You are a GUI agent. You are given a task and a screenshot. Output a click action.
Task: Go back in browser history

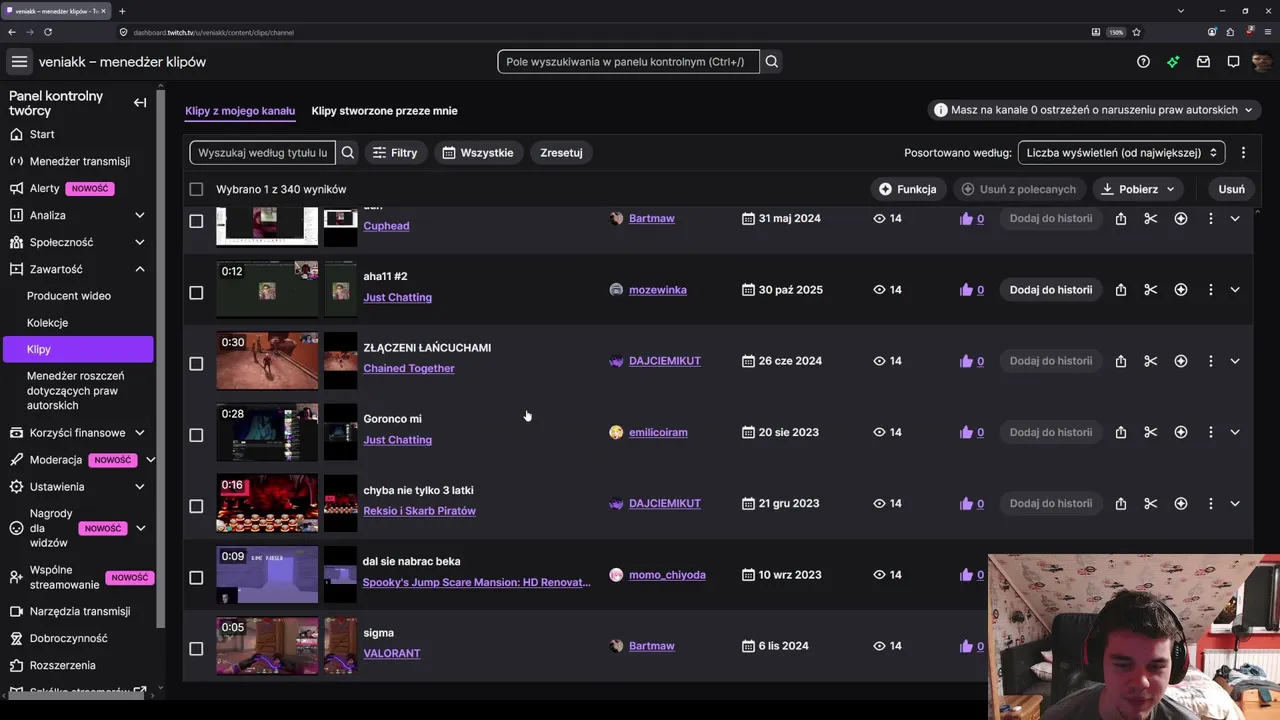pos(12,32)
